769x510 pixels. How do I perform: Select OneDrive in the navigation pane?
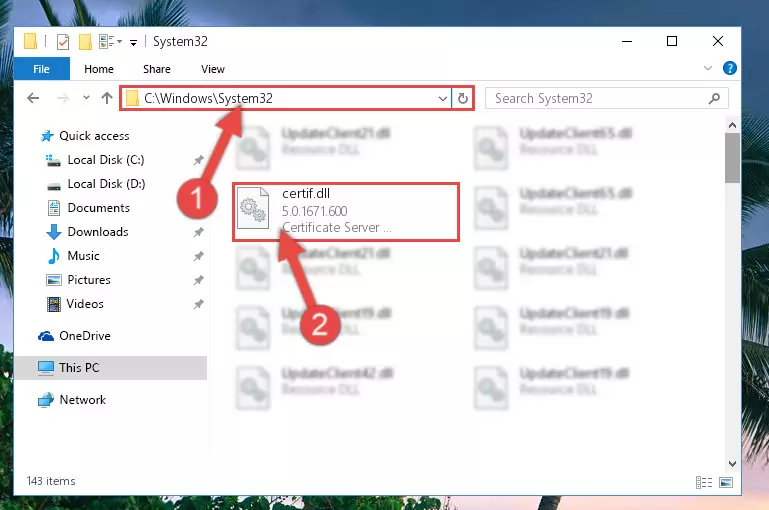coord(84,336)
